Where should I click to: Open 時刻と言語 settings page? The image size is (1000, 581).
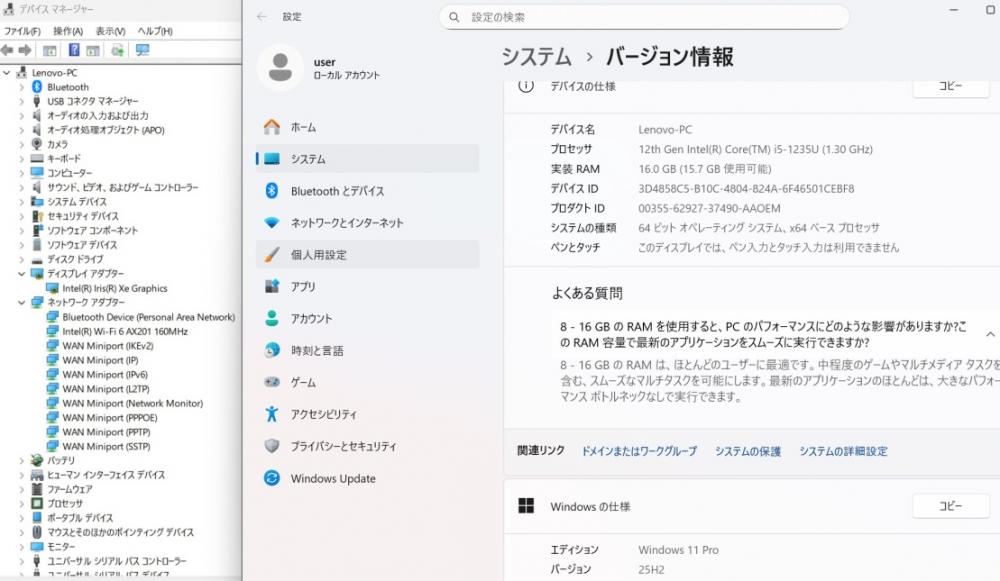point(367,350)
